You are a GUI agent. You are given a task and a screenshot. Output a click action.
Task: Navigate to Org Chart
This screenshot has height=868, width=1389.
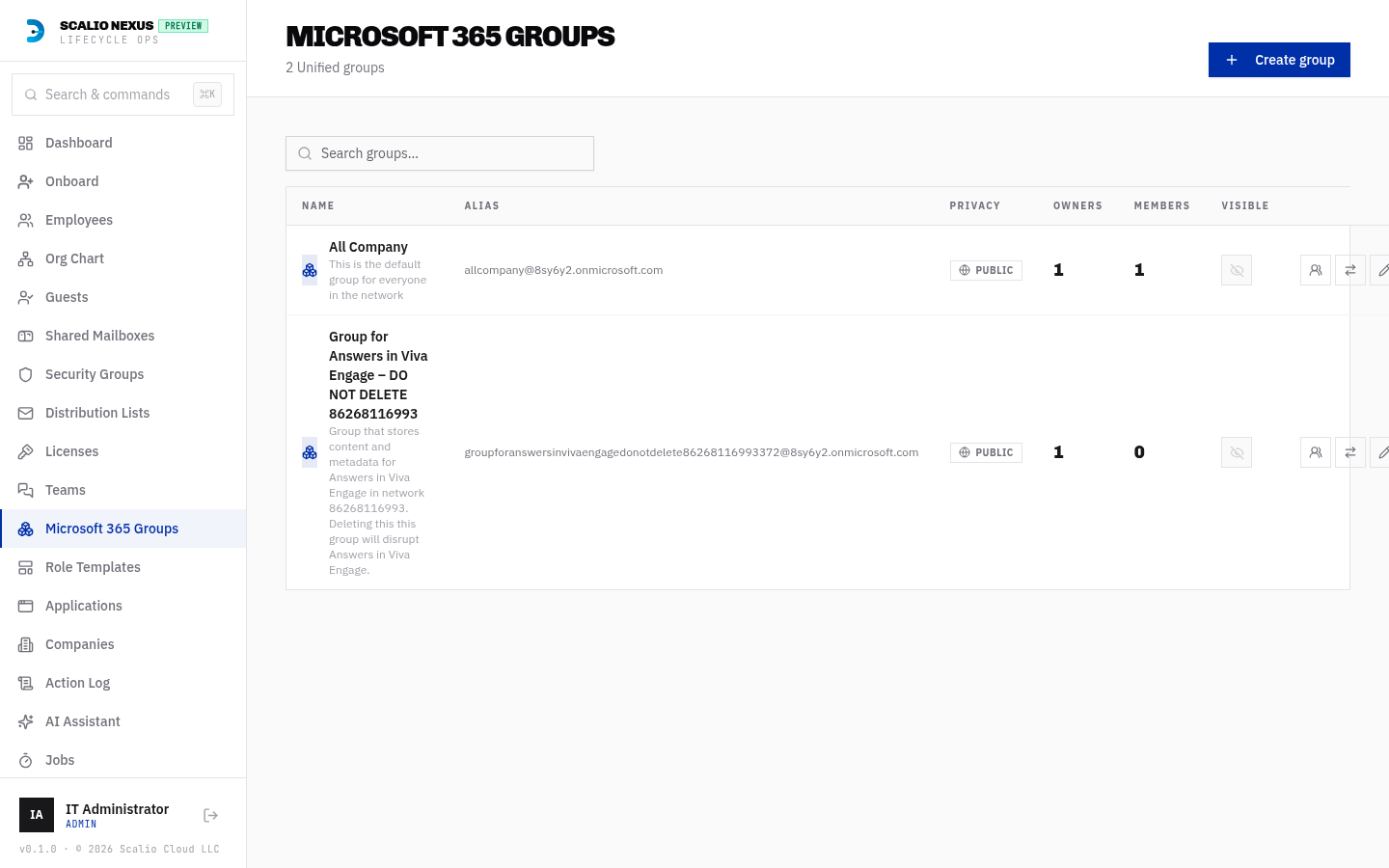point(123,258)
